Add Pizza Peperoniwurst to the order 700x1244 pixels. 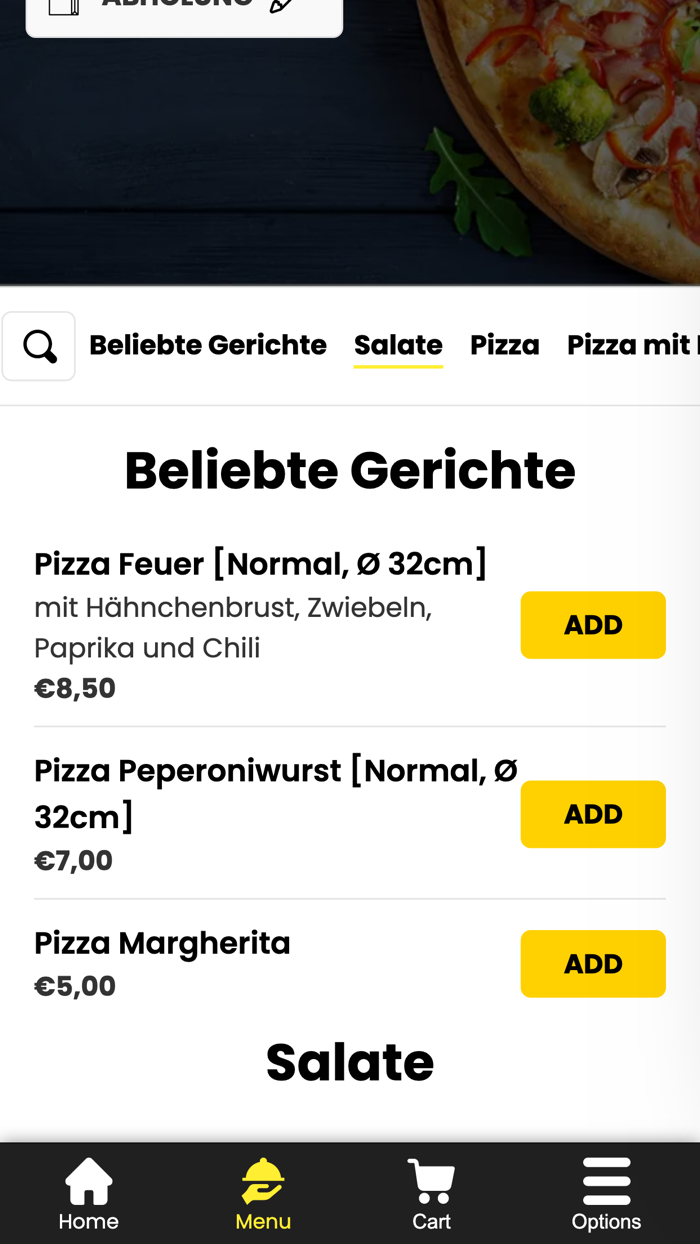(x=593, y=814)
